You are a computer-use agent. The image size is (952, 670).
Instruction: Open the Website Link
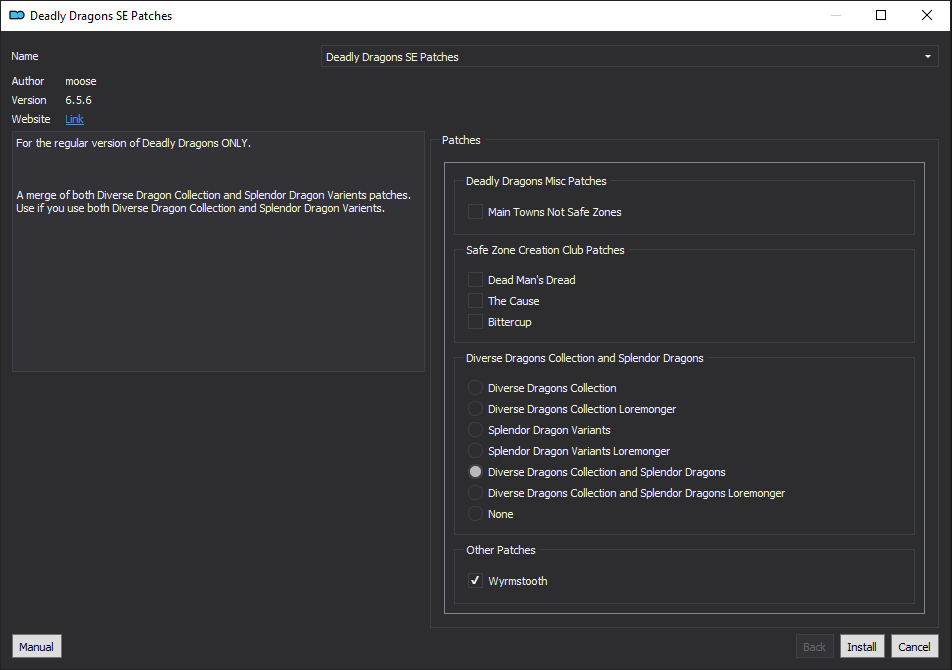[74, 119]
